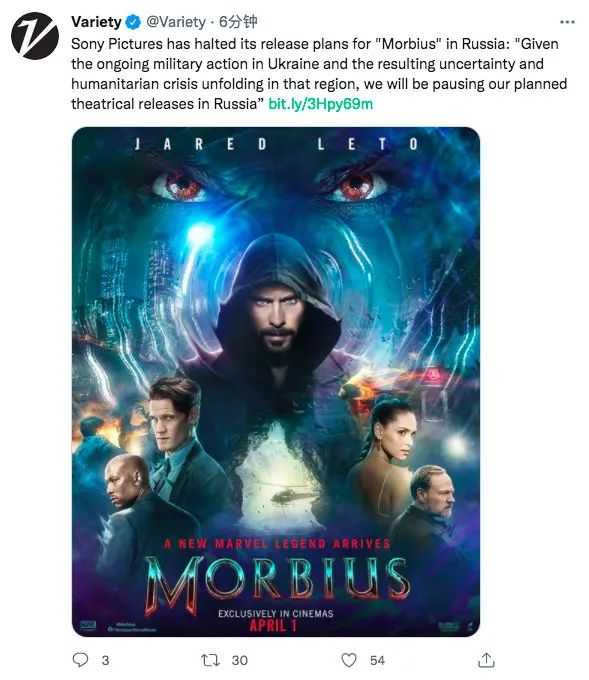Open the Variety profile avatar
This screenshot has width=589, height=680.
(35, 36)
